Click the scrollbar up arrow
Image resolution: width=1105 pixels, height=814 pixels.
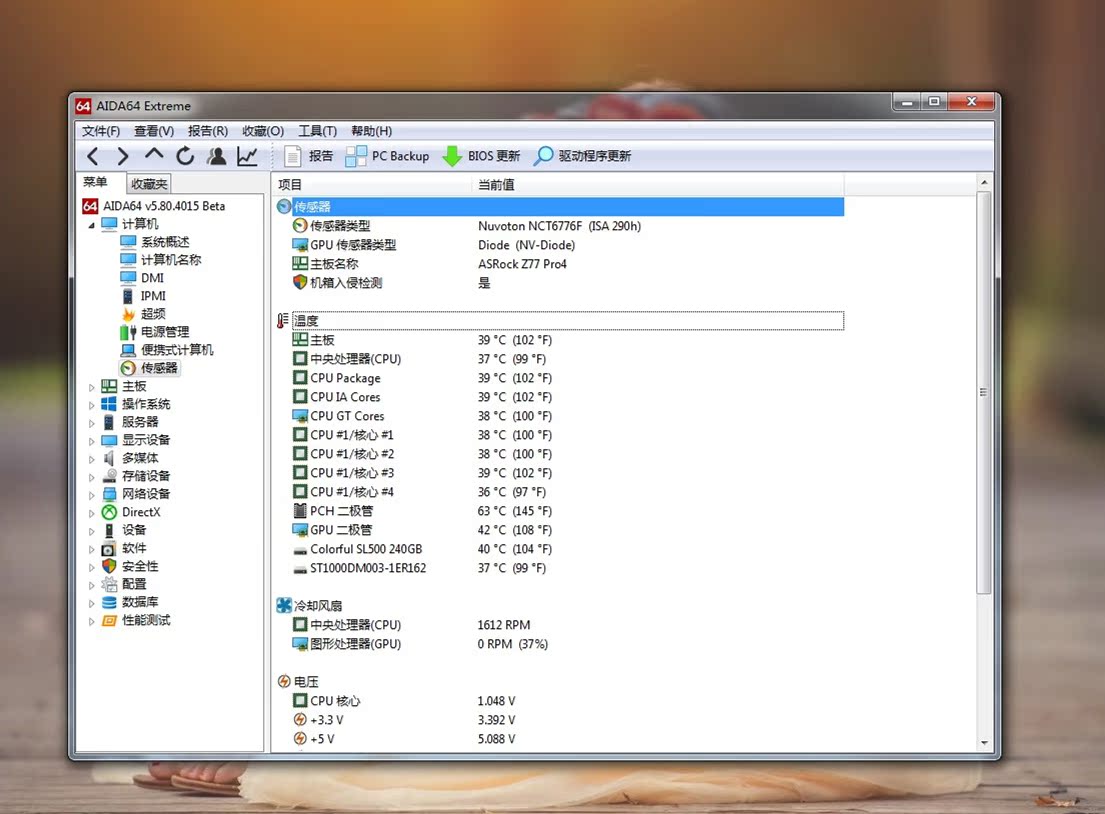tap(984, 183)
